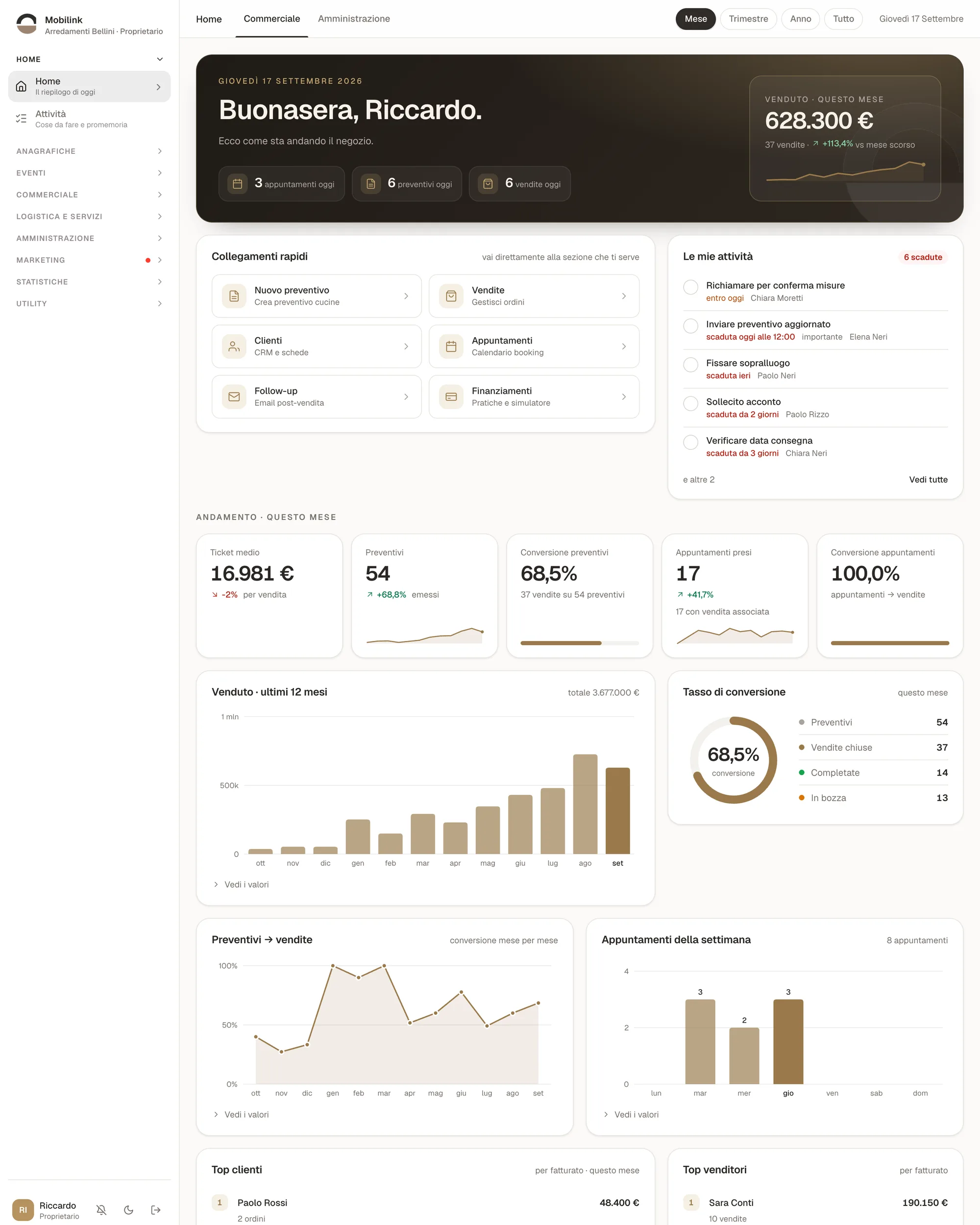Click the Nuovo preventivo document icon

tap(234, 296)
